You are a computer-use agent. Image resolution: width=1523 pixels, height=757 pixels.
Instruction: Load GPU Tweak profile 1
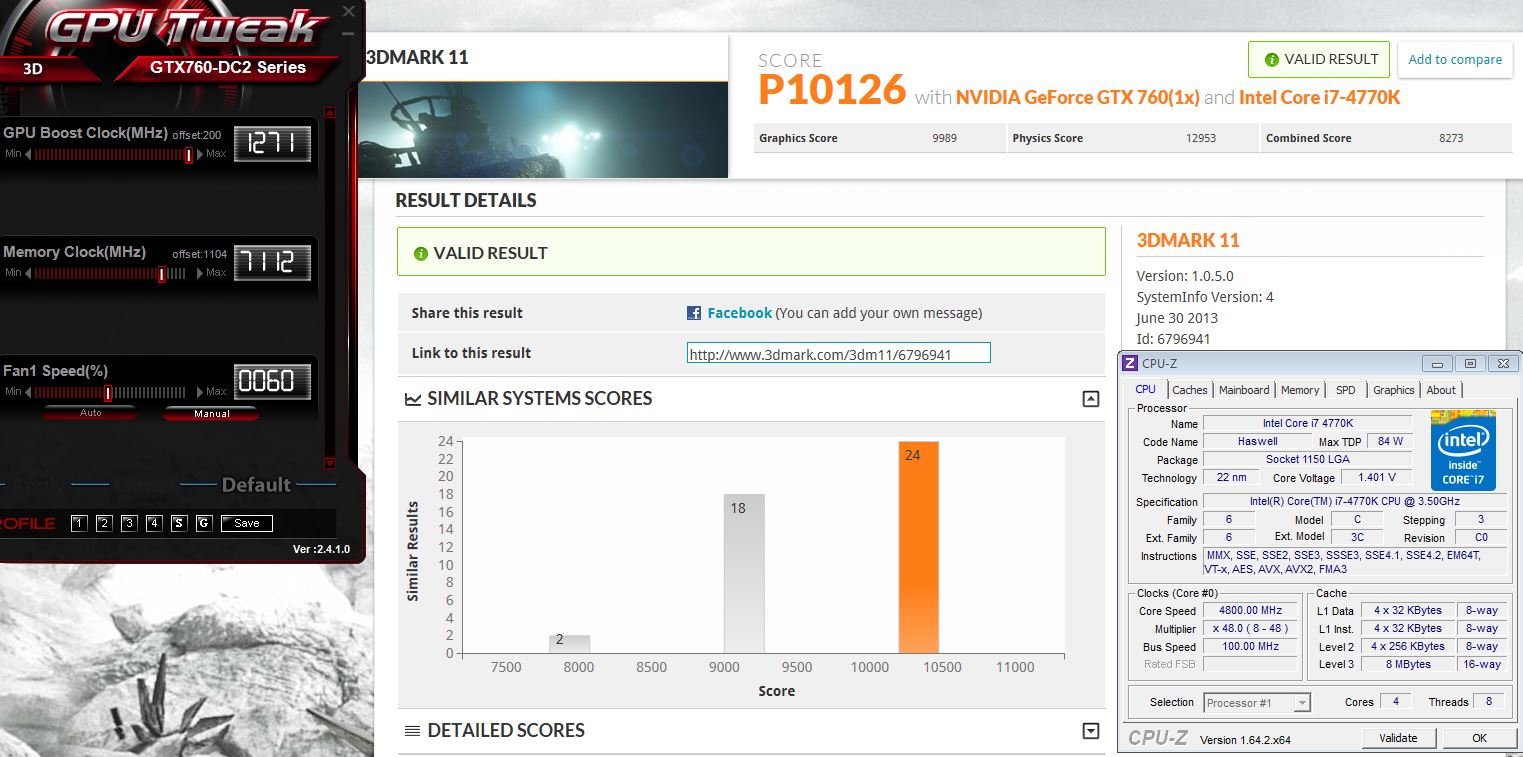pos(79,523)
